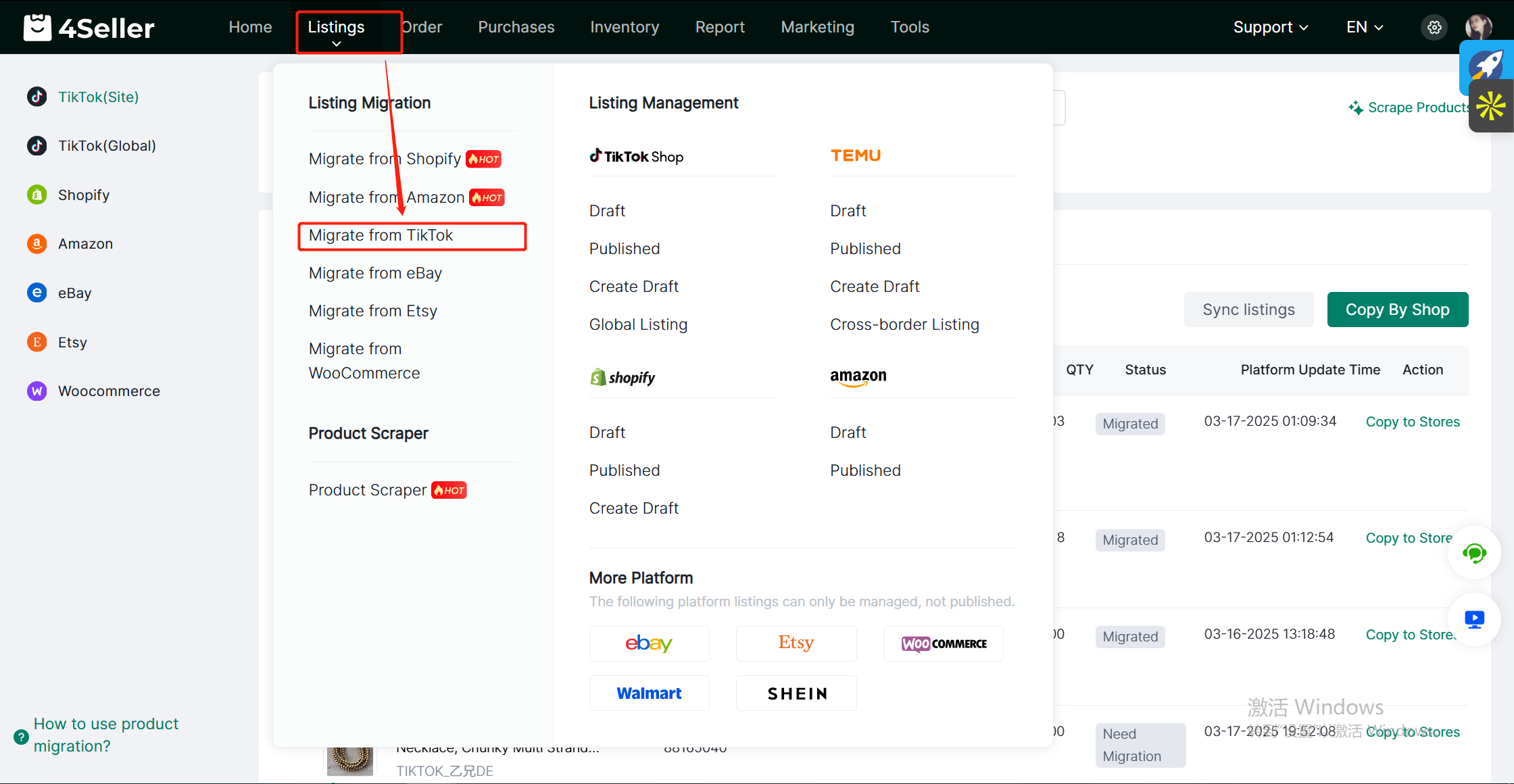Open Product Scraper link
The height and width of the screenshot is (784, 1514).
click(x=367, y=490)
